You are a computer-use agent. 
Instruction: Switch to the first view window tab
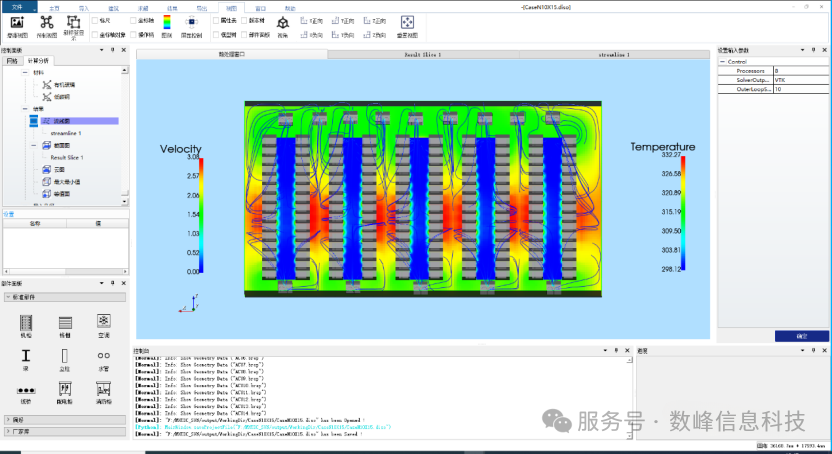[232, 55]
